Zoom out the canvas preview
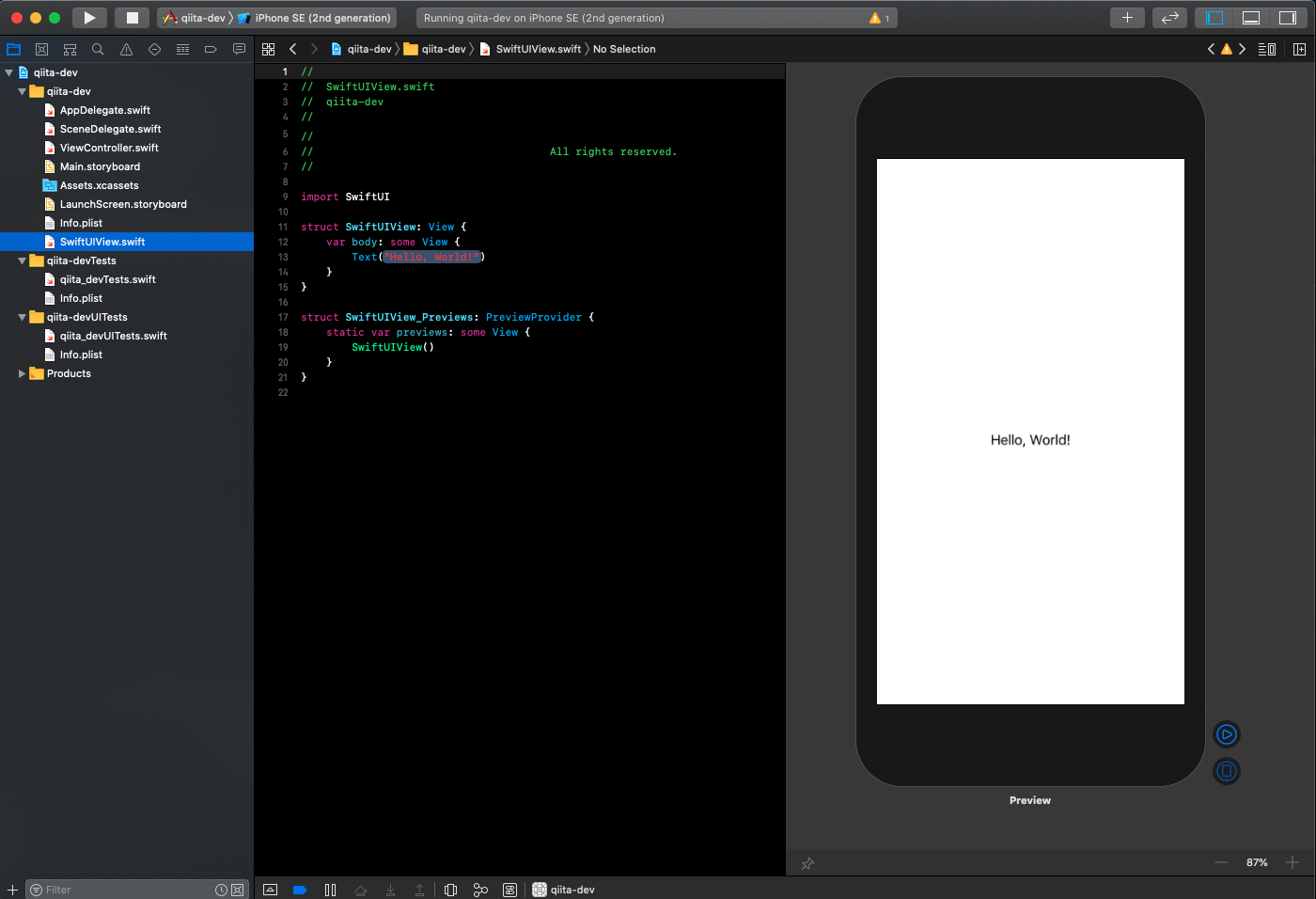This screenshot has width=1316, height=899. 1221,862
